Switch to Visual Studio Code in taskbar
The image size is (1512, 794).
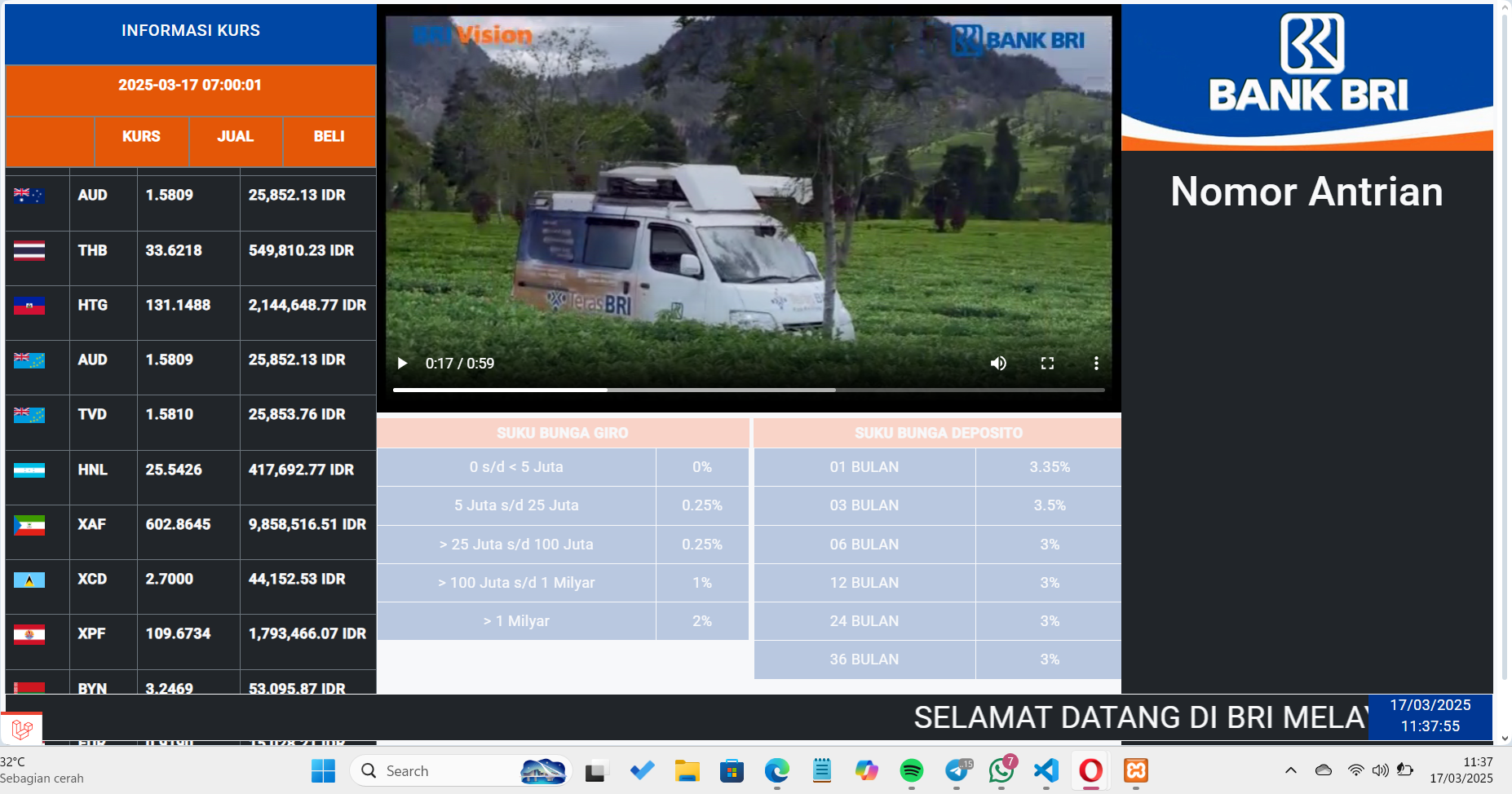click(1046, 770)
